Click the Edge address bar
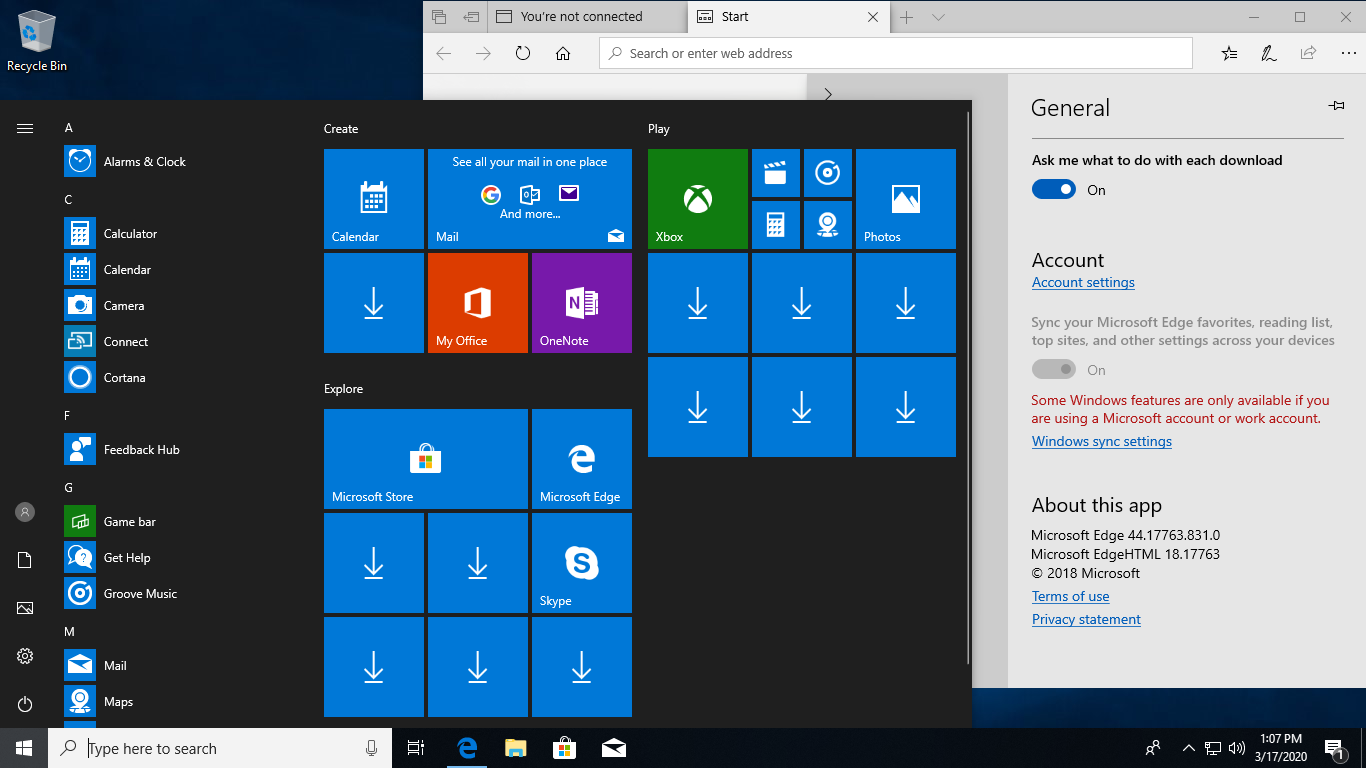The width and height of the screenshot is (1366, 768). [x=896, y=54]
